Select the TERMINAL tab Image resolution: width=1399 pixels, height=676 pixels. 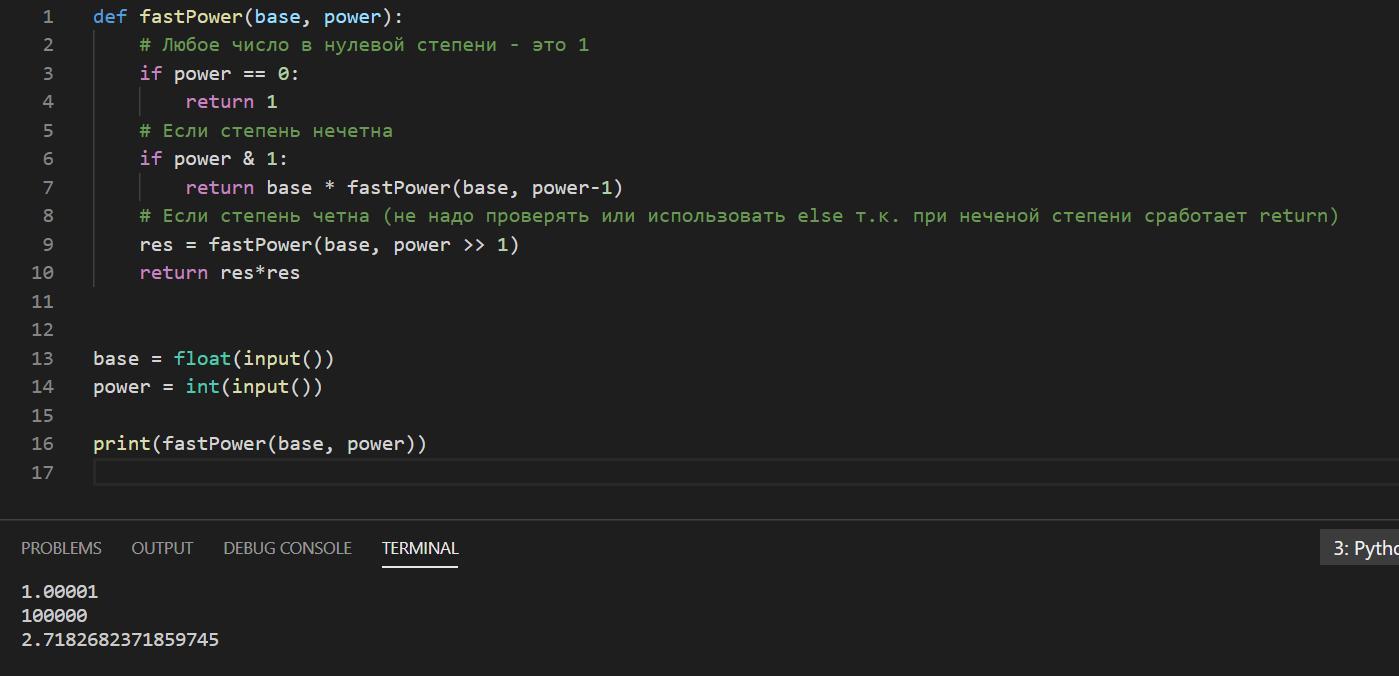pos(420,548)
